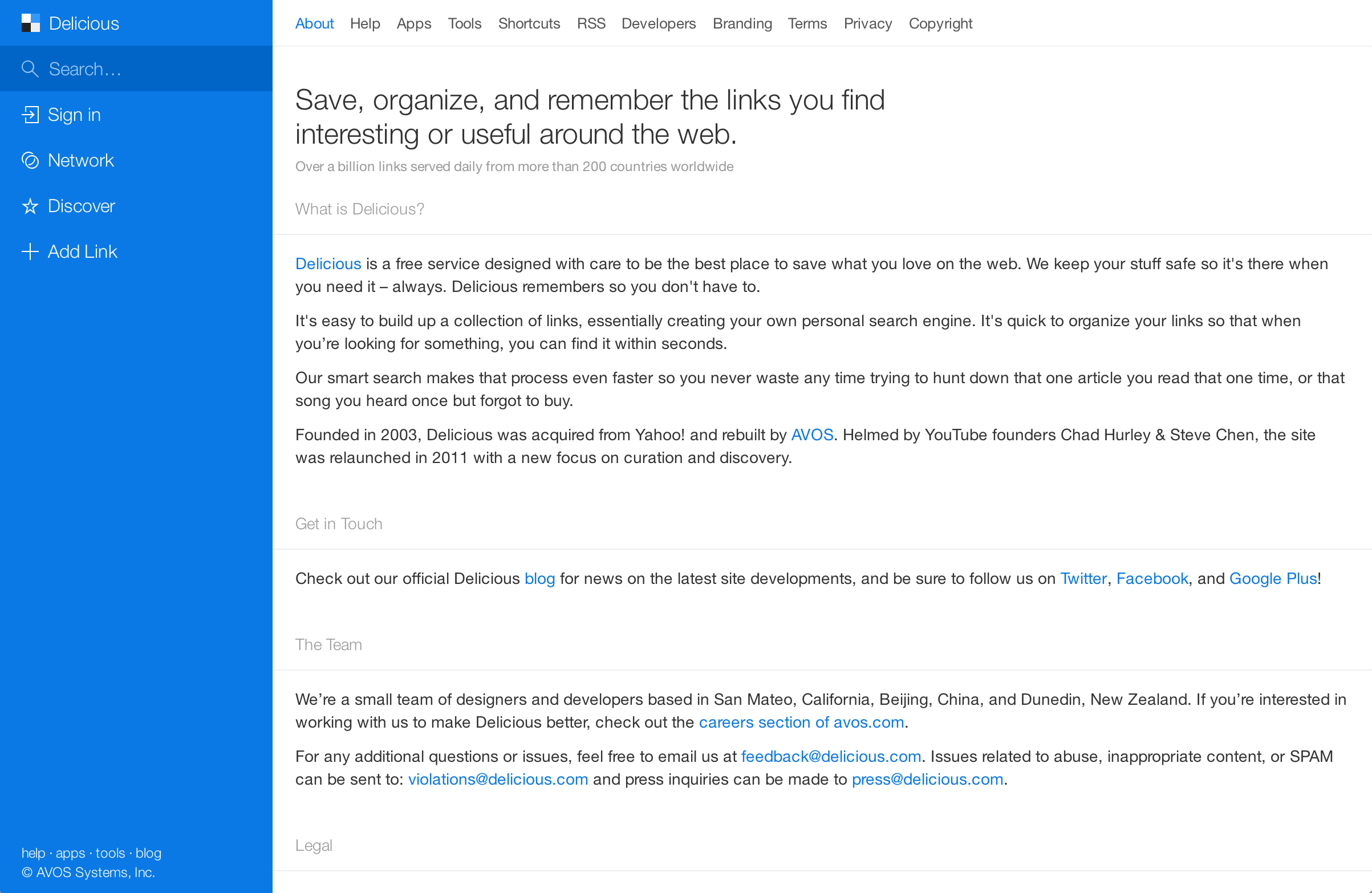Viewport: 1372px width, 893px height.
Task: Open the Twitter link
Action: (1084, 578)
